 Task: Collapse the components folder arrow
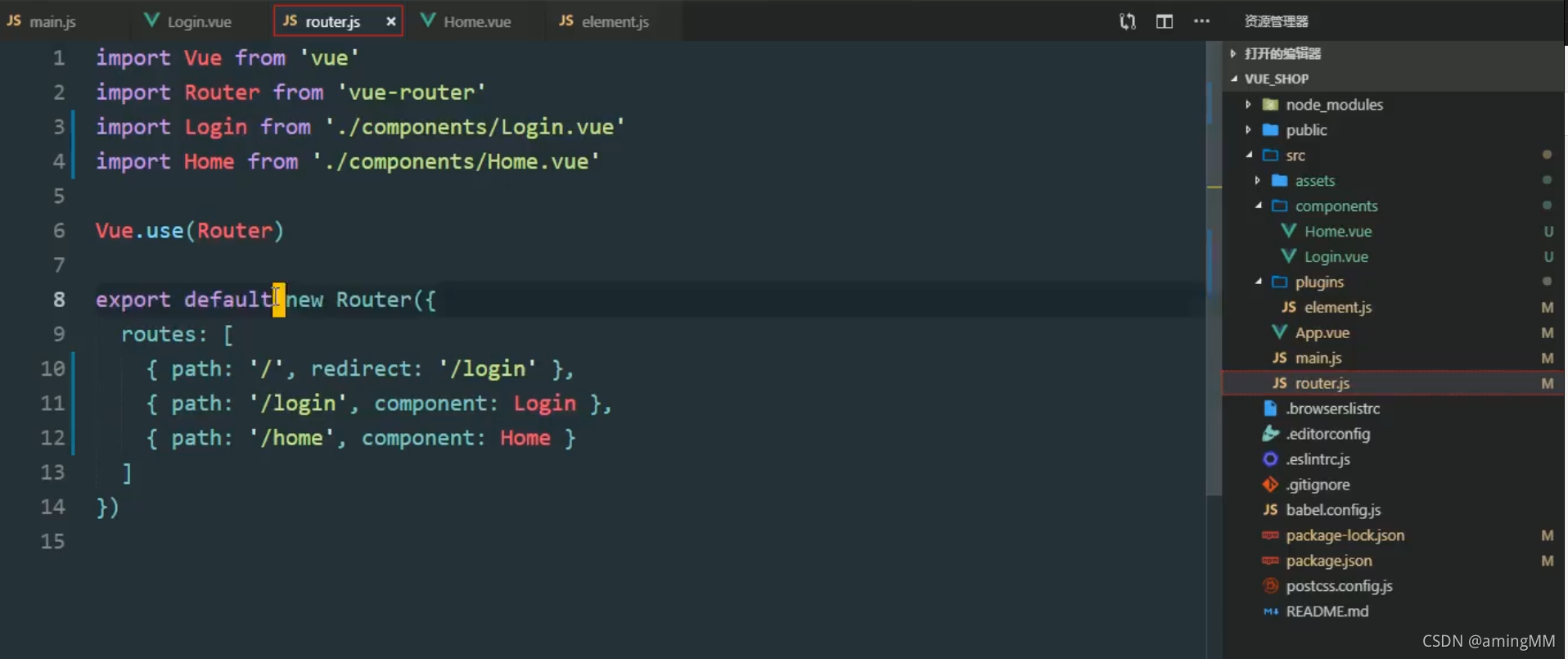[x=1259, y=205]
